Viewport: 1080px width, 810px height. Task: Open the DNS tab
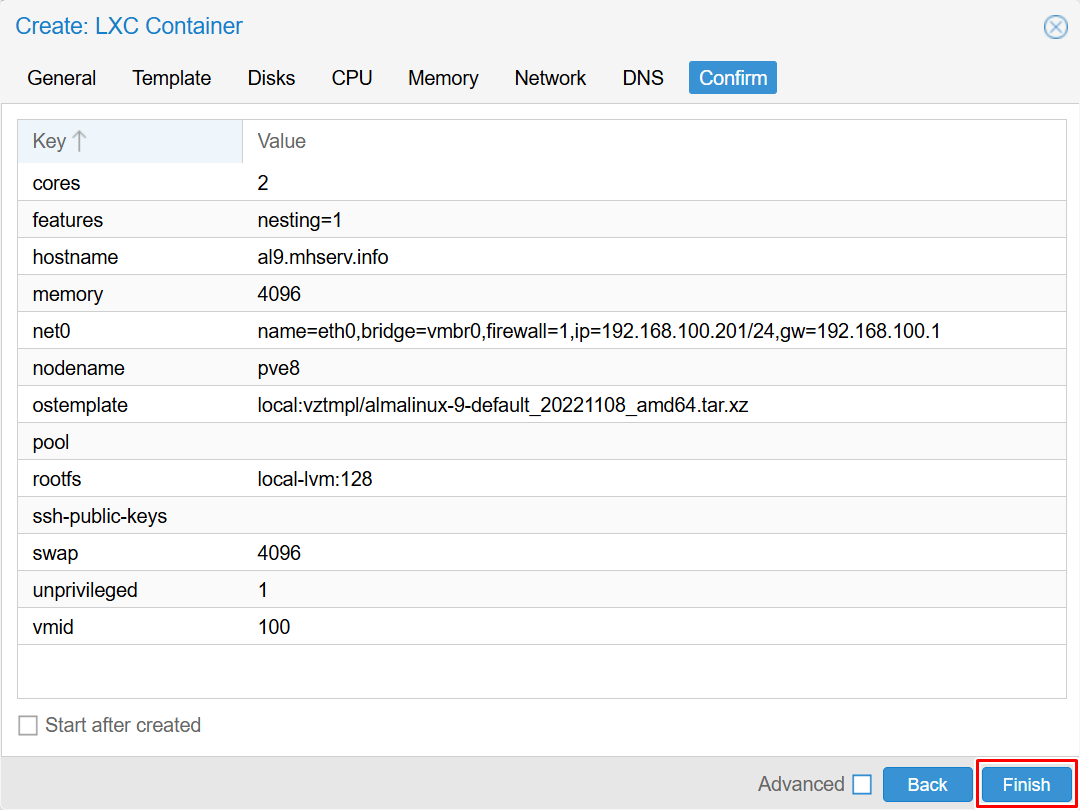(x=643, y=78)
